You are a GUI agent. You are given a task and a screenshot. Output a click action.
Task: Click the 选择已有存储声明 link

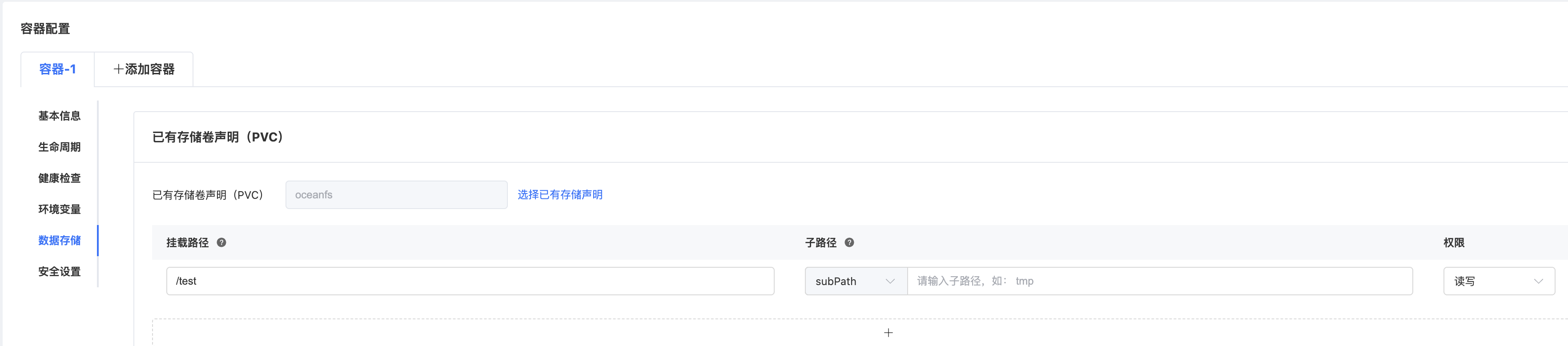tap(559, 195)
